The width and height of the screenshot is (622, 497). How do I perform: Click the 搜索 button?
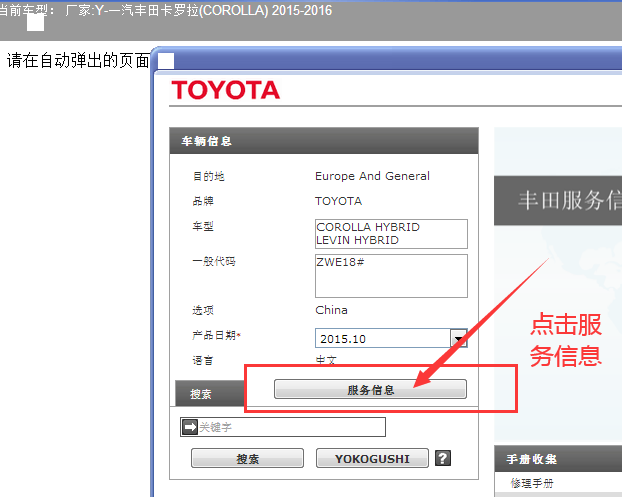click(x=248, y=459)
